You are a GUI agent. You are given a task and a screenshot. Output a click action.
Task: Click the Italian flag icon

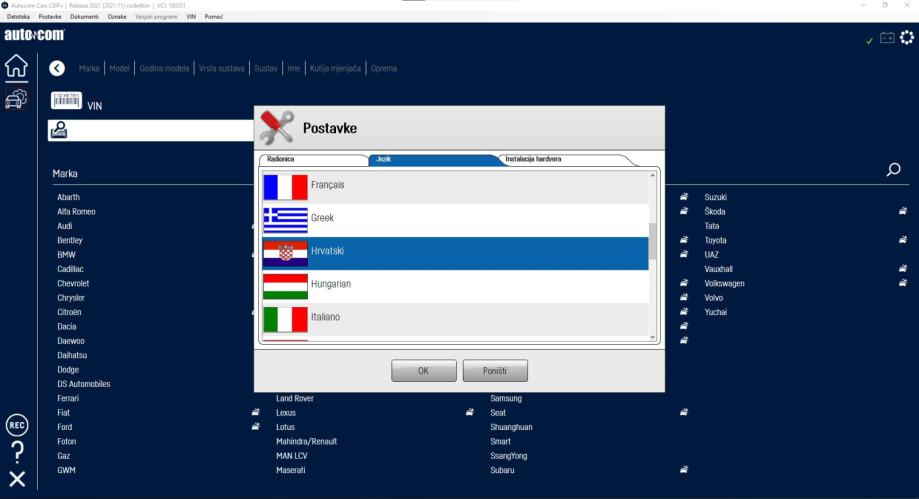pyautogui.click(x=285, y=320)
